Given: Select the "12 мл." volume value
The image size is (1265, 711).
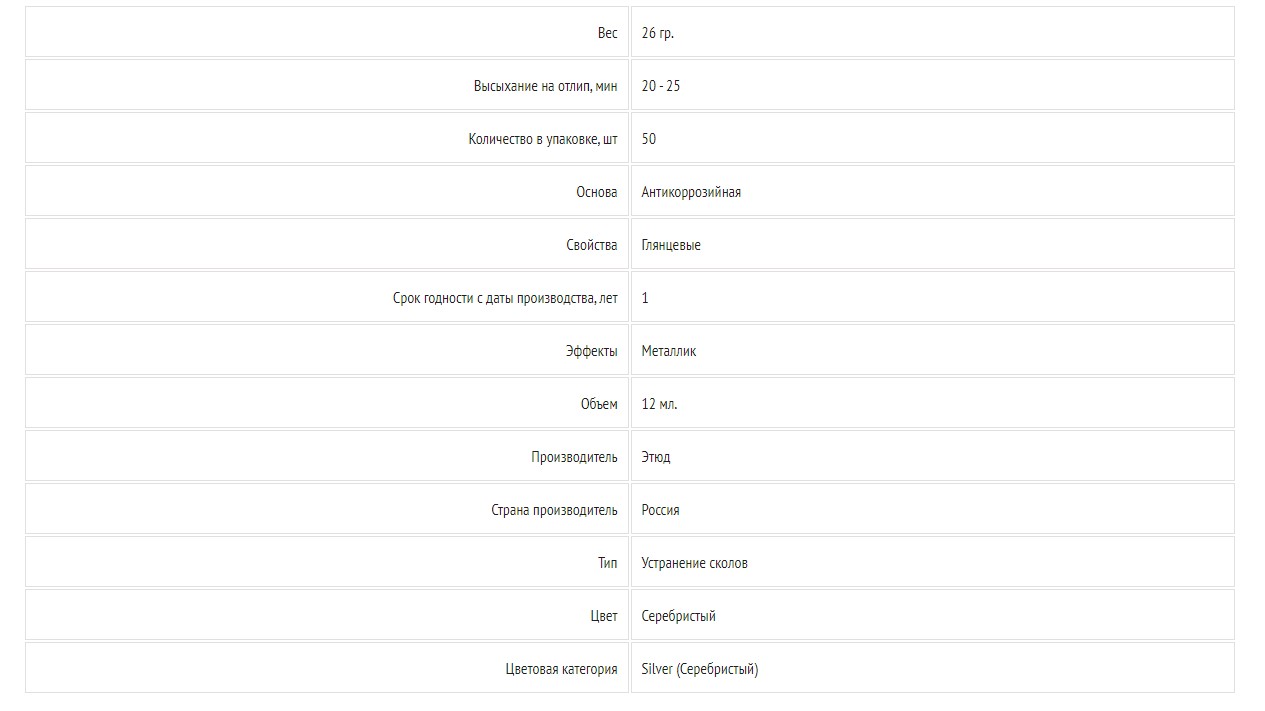Looking at the screenshot, I should 659,404.
